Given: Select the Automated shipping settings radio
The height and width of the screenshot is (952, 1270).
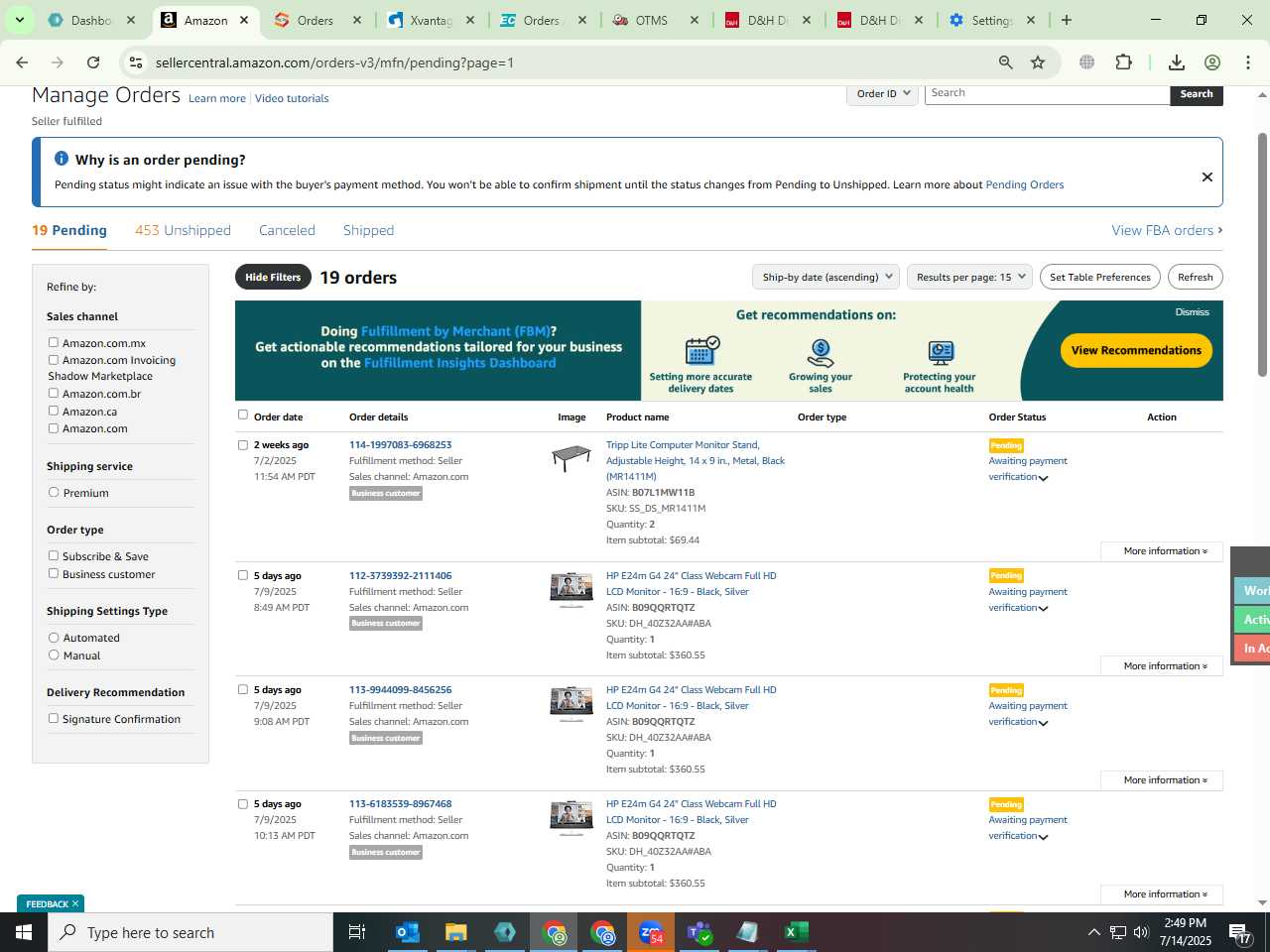Looking at the screenshot, I should (54, 637).
